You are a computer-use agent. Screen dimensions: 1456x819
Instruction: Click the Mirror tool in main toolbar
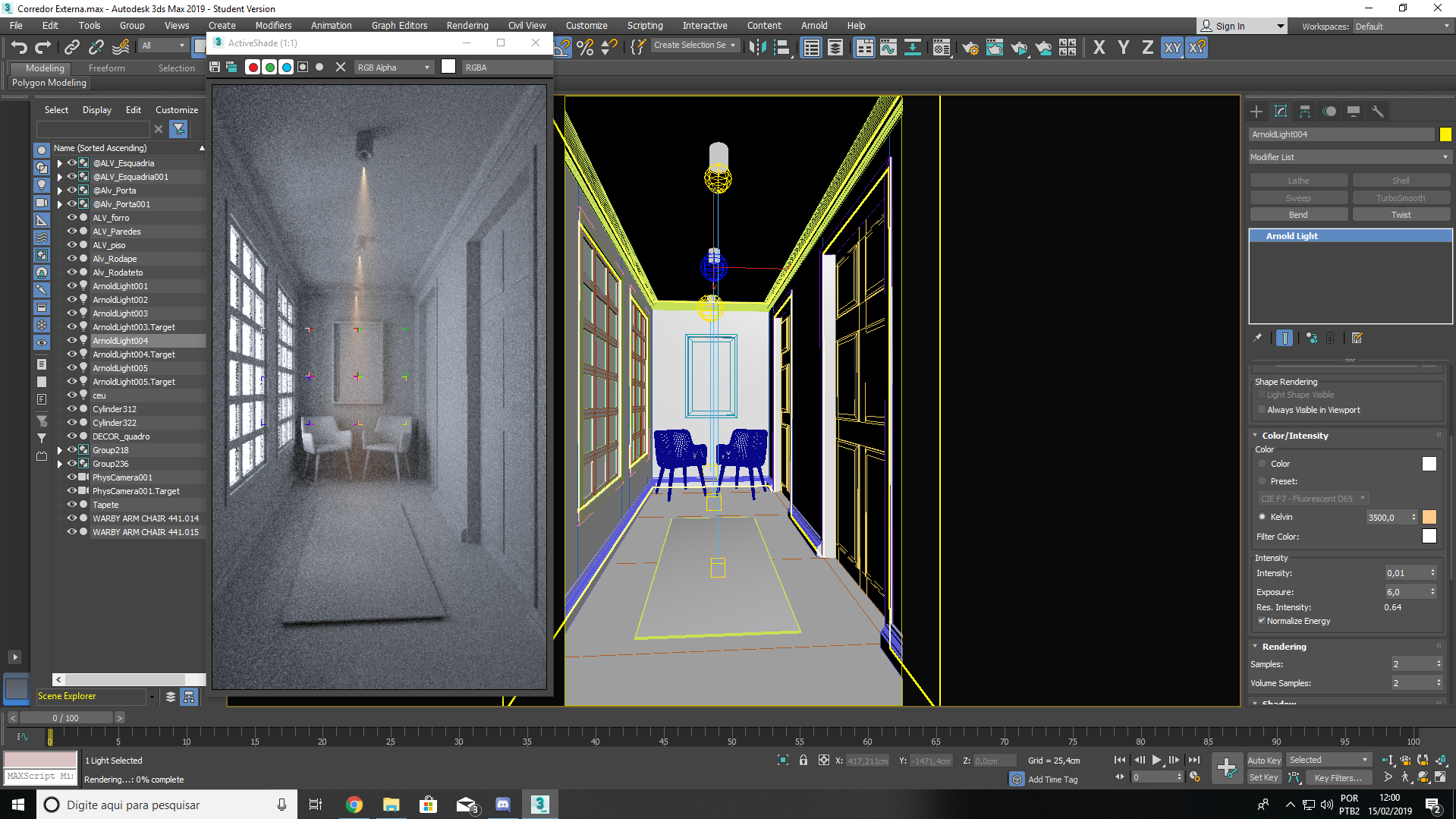click(x=756, y=48)
